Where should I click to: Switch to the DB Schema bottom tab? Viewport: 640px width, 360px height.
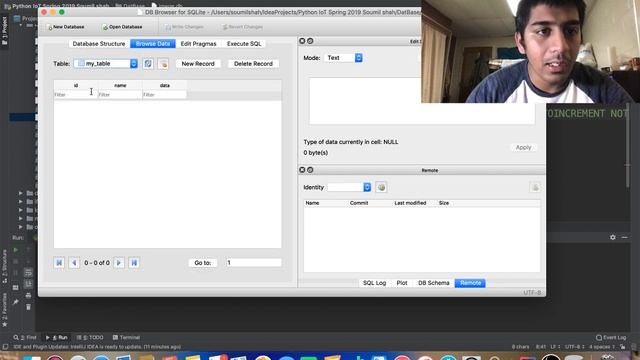pyautogui.click(x=433, y=283)
